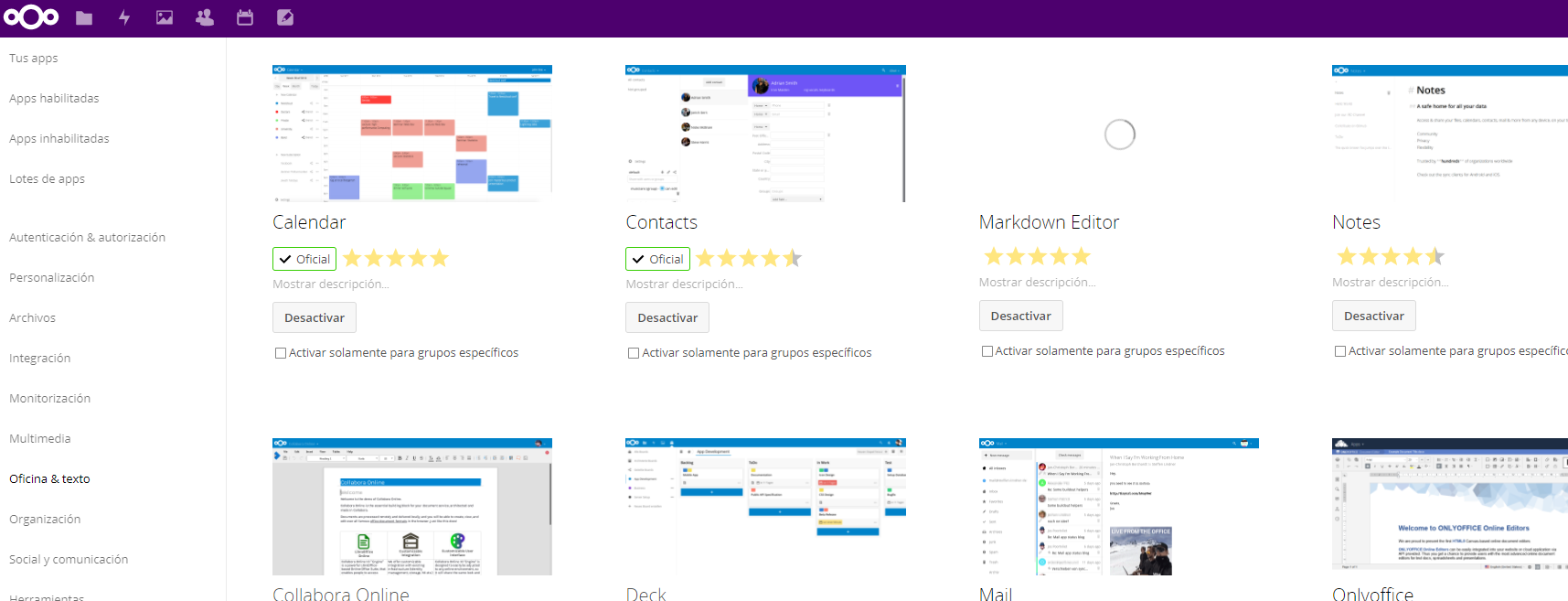Click the Notes app title
The width and height of the screenshot is (1568, 601).
(1356, 222)
